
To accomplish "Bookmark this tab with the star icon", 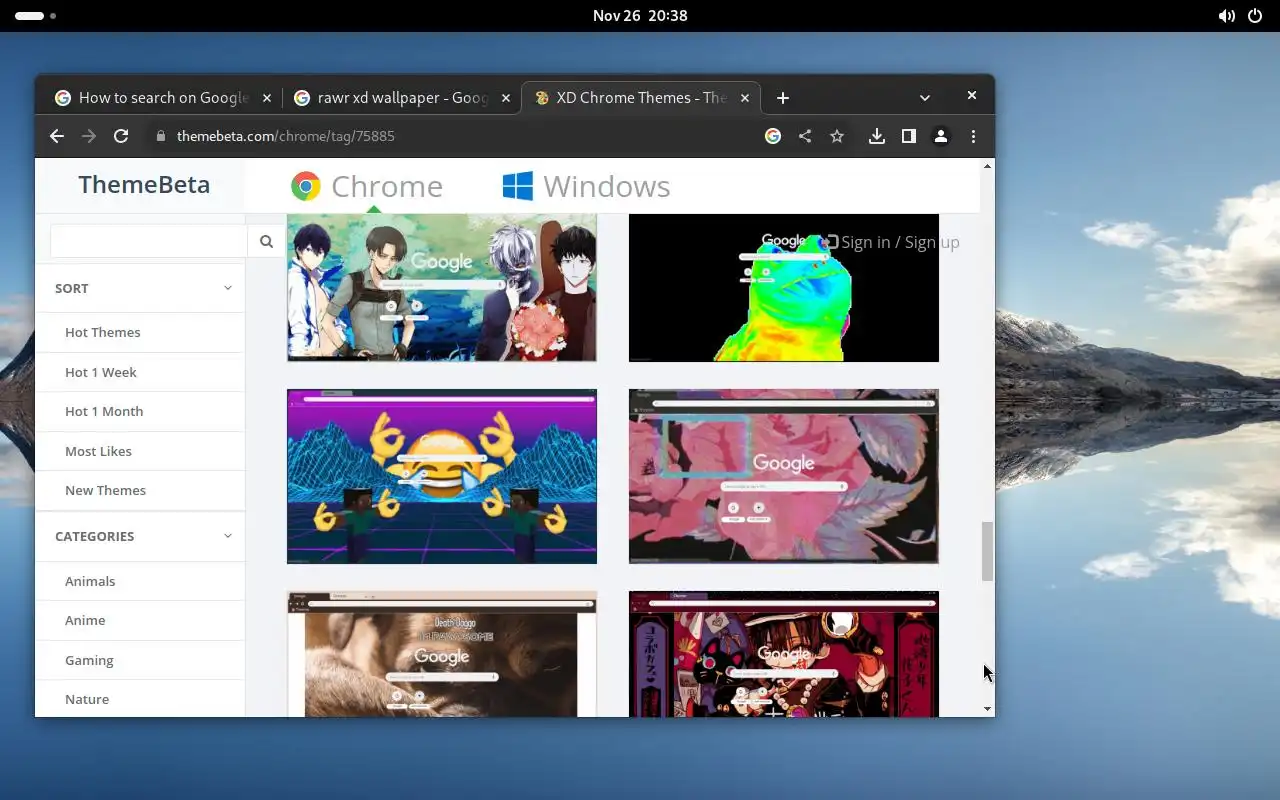I will point(837,136).
